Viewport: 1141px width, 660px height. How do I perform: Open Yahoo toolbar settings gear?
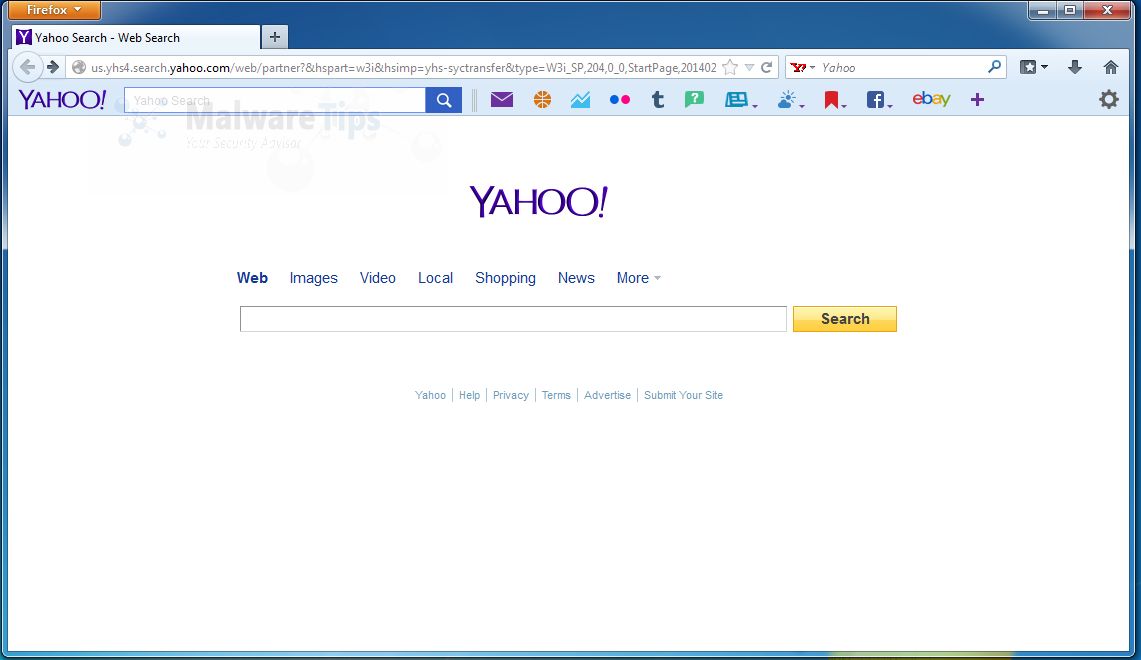(x=1108, y=99)
